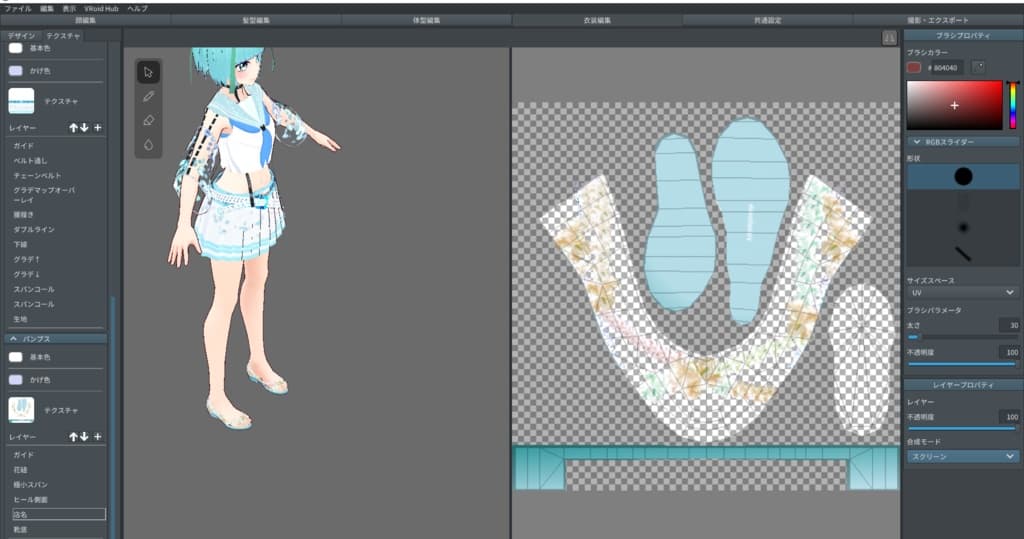
Task: Open the サイズスペース UV dropdown
Action: tap(961, 293)
